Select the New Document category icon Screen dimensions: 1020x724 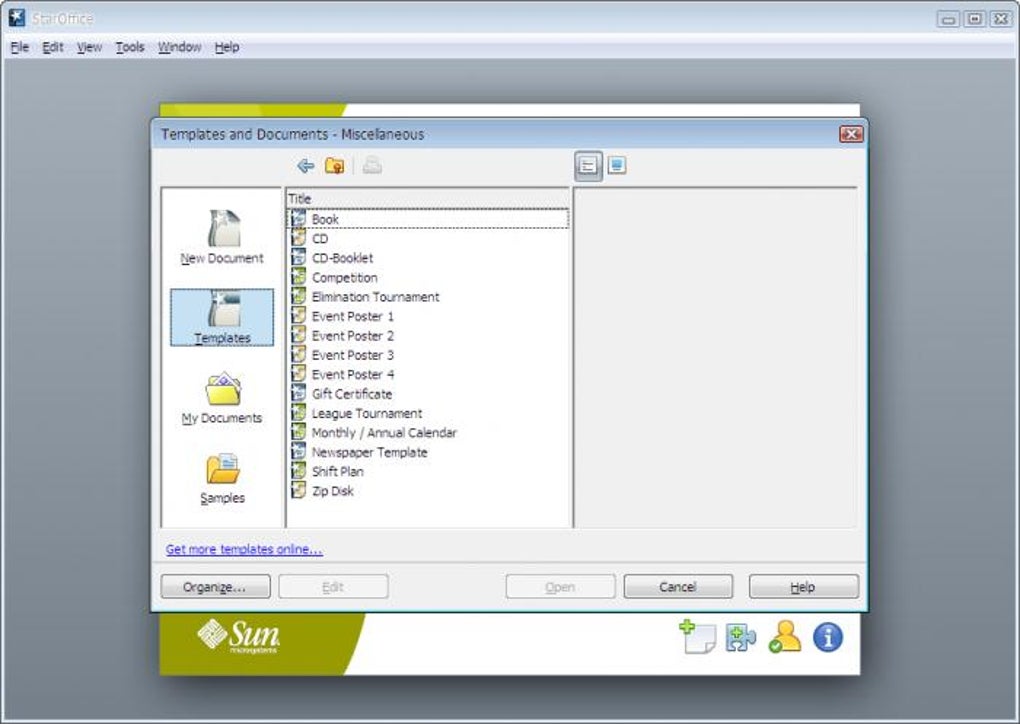[220, 228]
